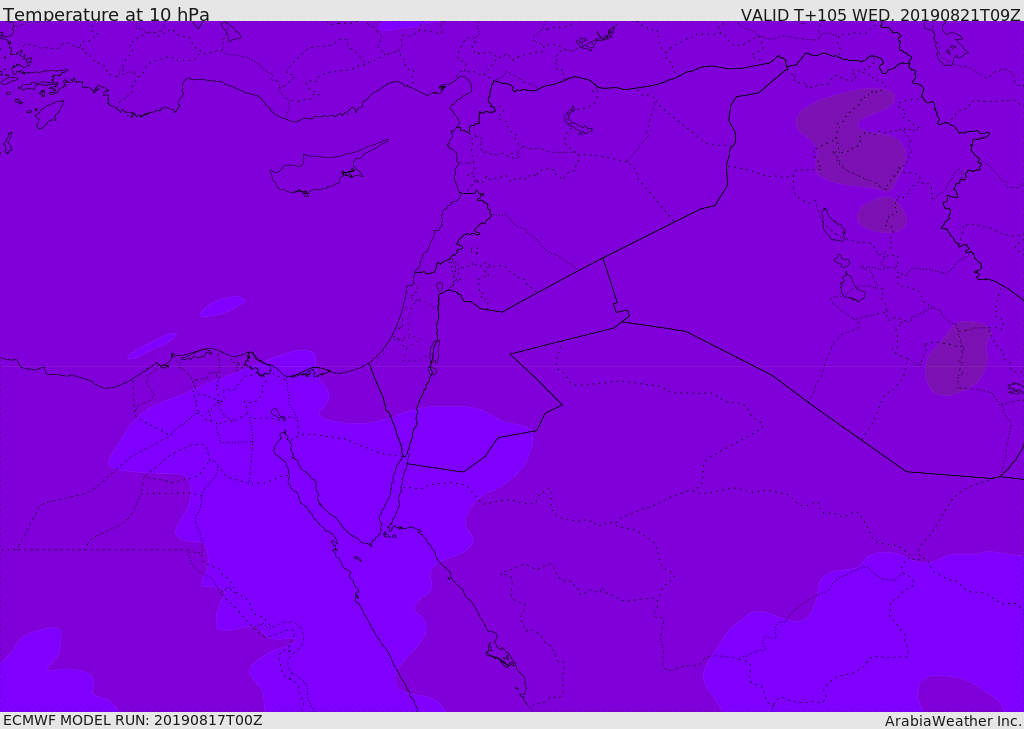
Task: Click the 'ECMWF MODEL RUN: 20190817T00Z' footer text
Action: click(133, 720)
